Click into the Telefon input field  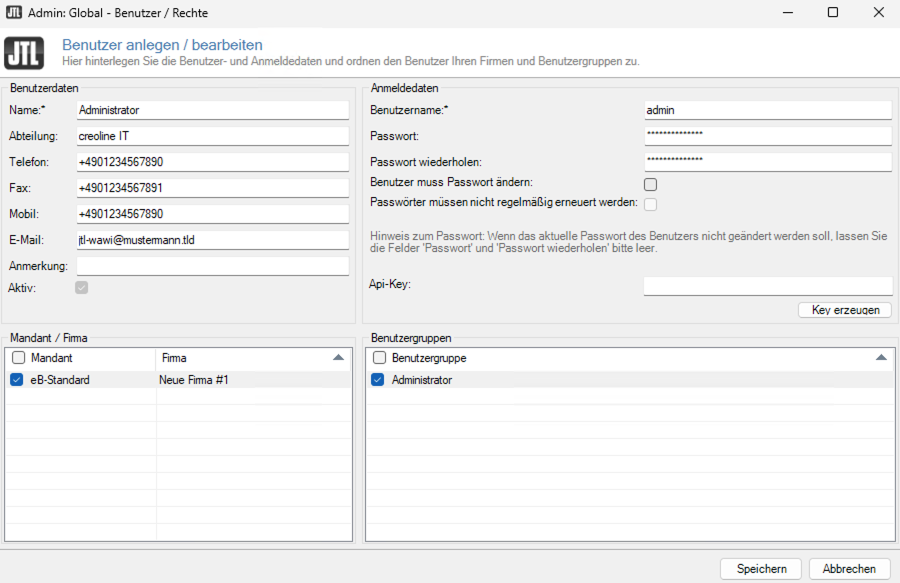212,162
